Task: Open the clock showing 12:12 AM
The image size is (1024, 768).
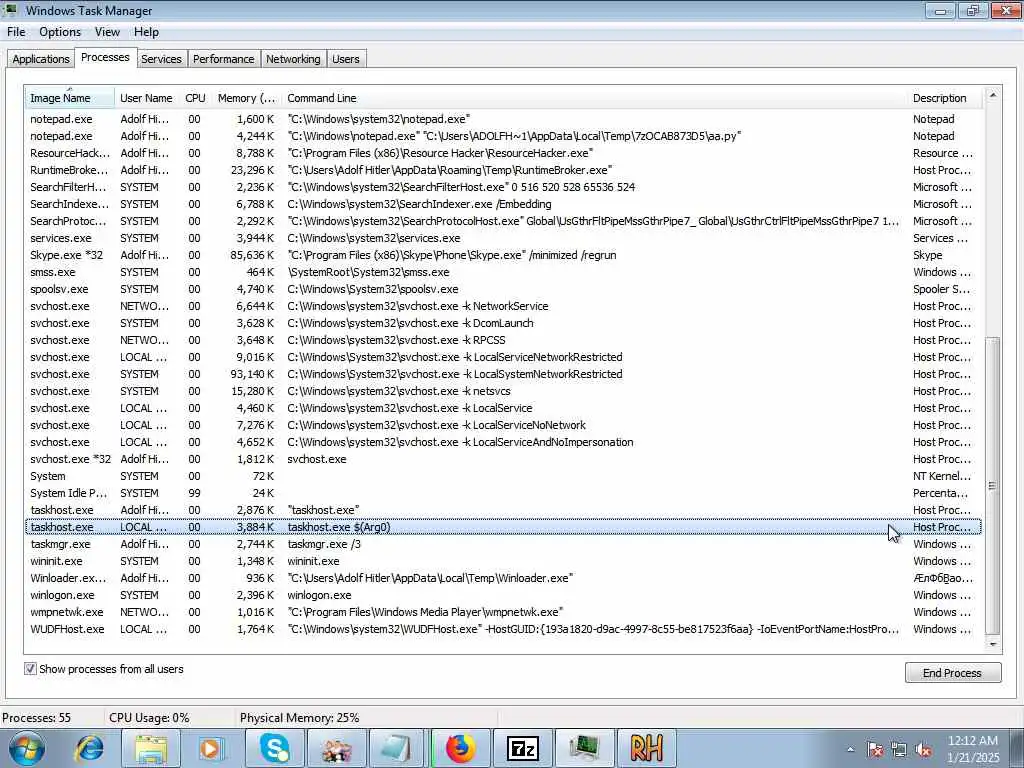Action: (x=973, y=749)
